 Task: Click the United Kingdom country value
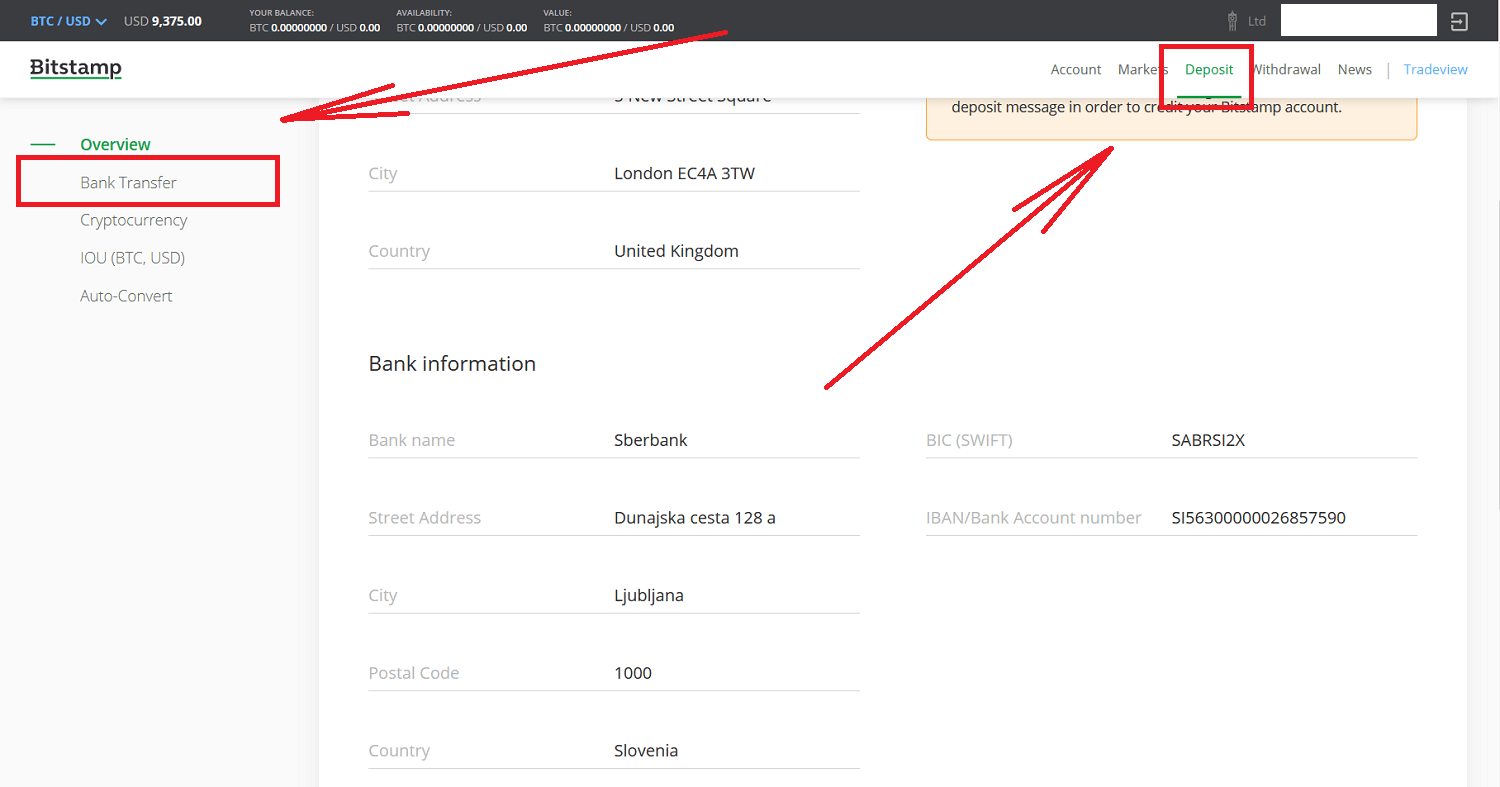pos(676,251)
